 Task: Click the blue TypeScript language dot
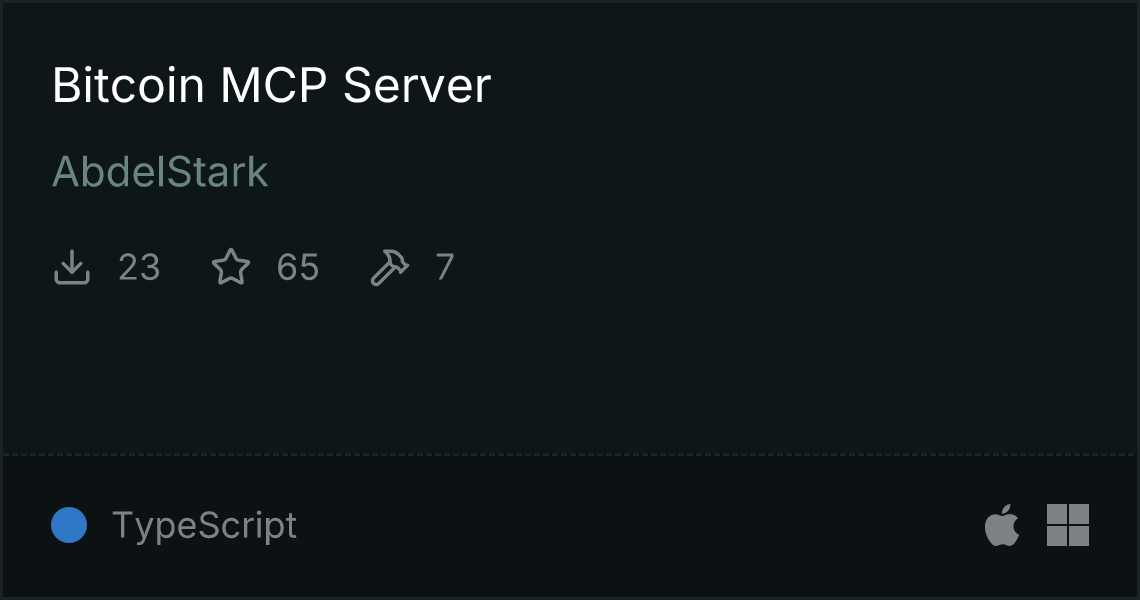[69, 525]
